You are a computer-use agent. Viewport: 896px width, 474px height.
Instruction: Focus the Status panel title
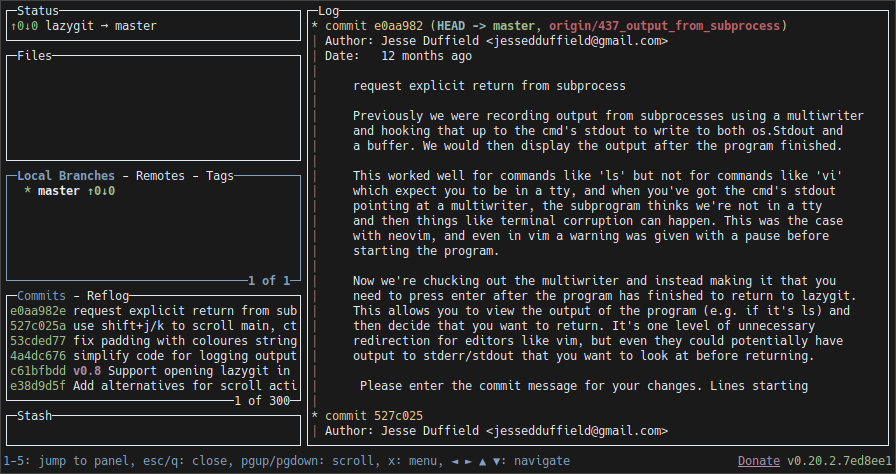[38, 11]
